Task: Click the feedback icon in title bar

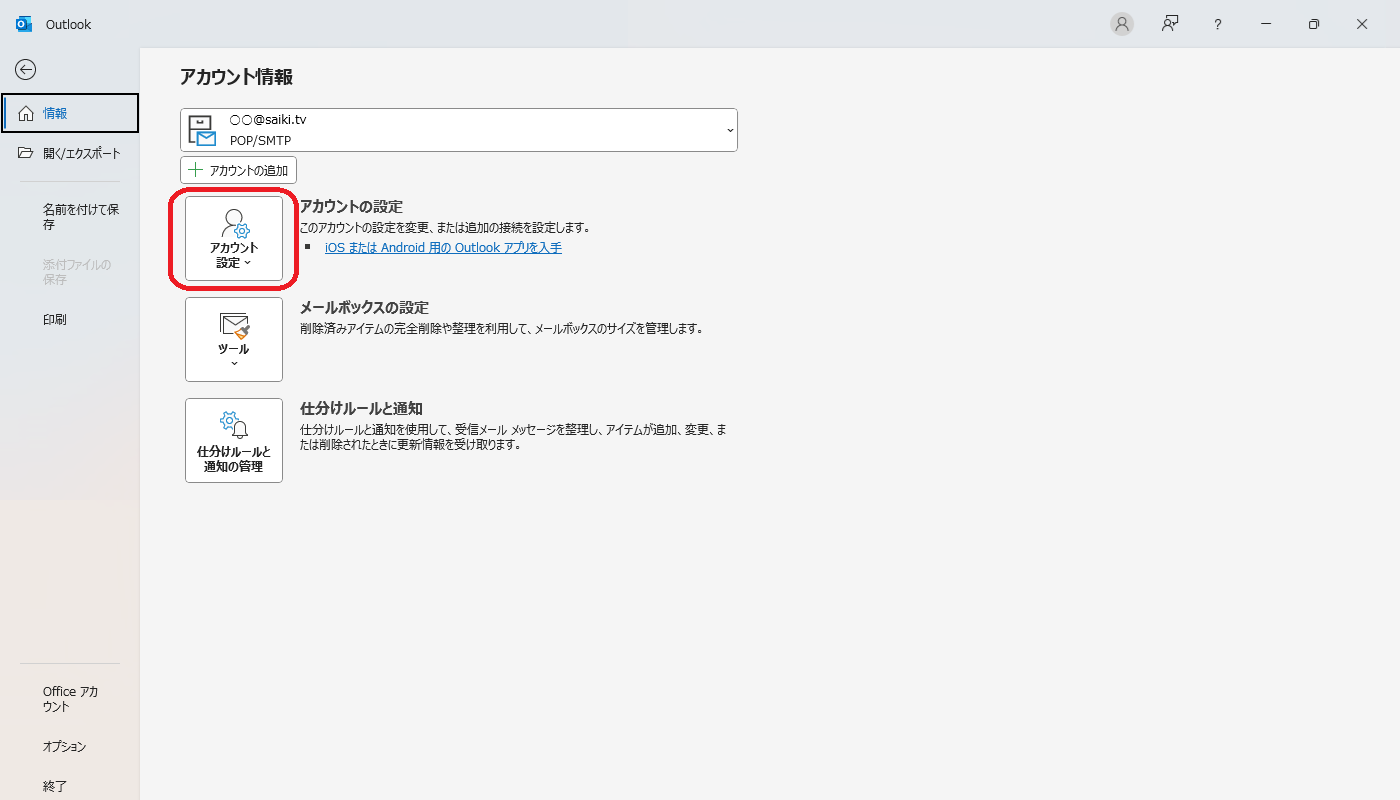Action: click(x=1169, y=24)
